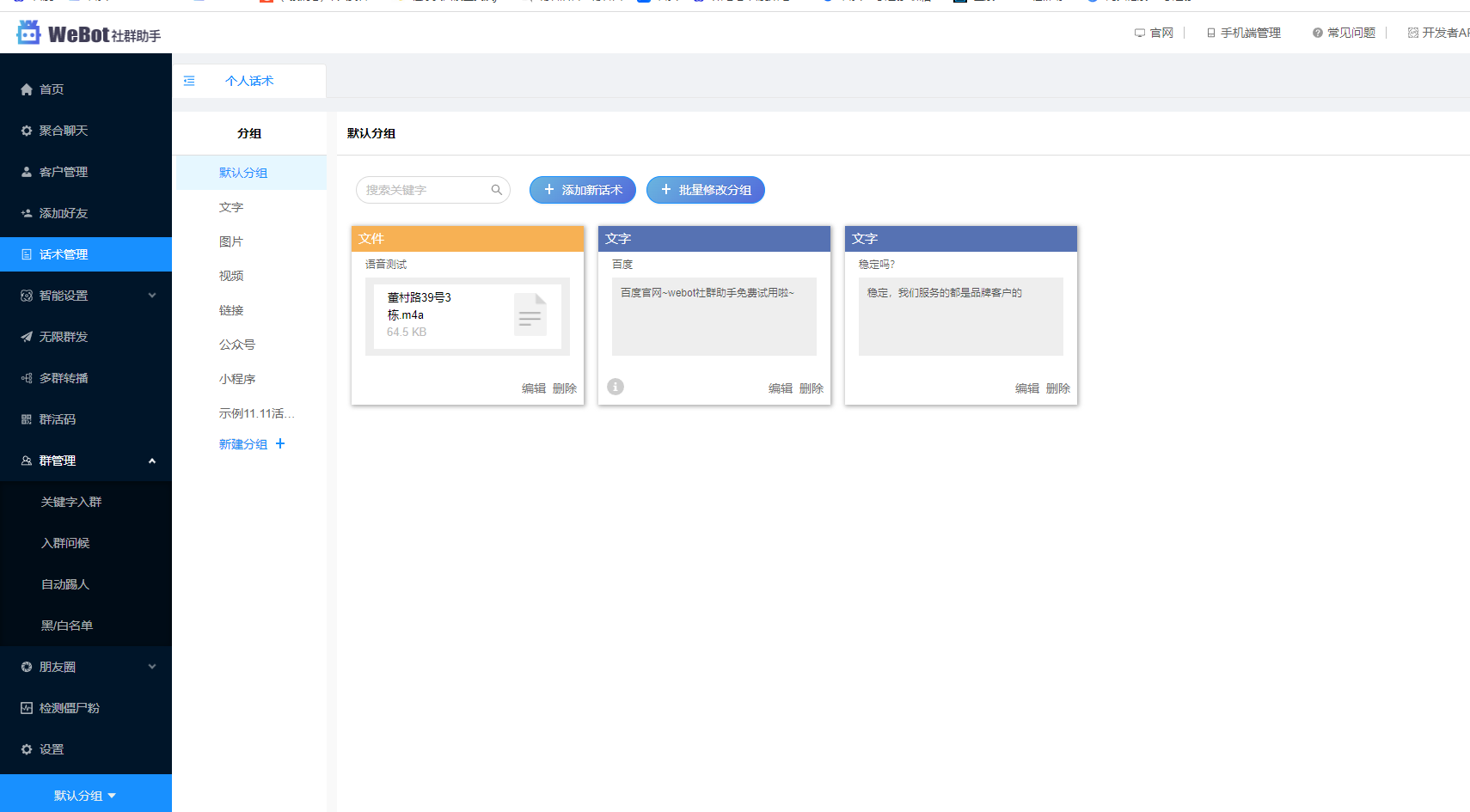Click the search magnifier icon

click(x=496, y=190)
